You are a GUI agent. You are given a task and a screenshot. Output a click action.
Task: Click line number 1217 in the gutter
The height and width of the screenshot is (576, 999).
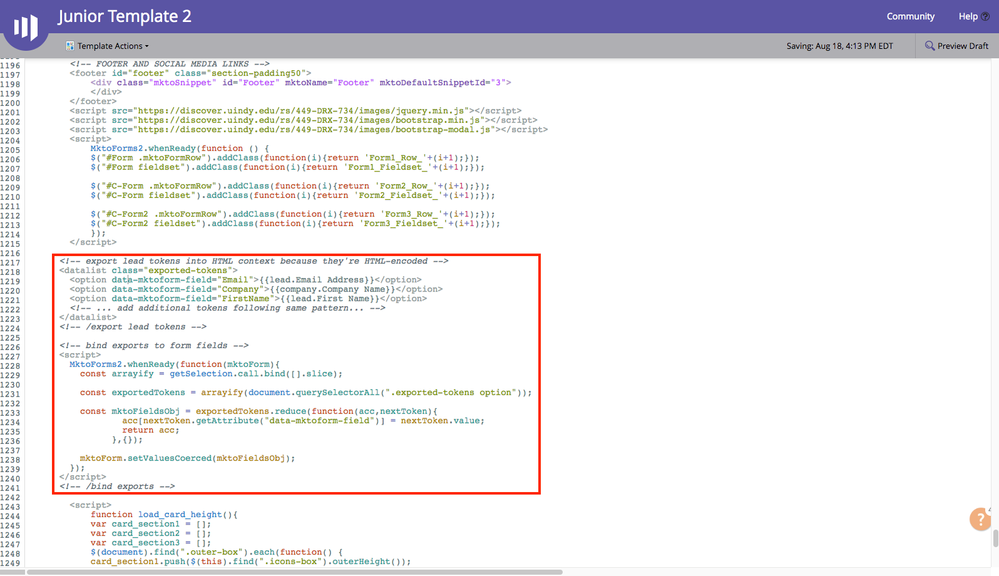coord(10,263)
